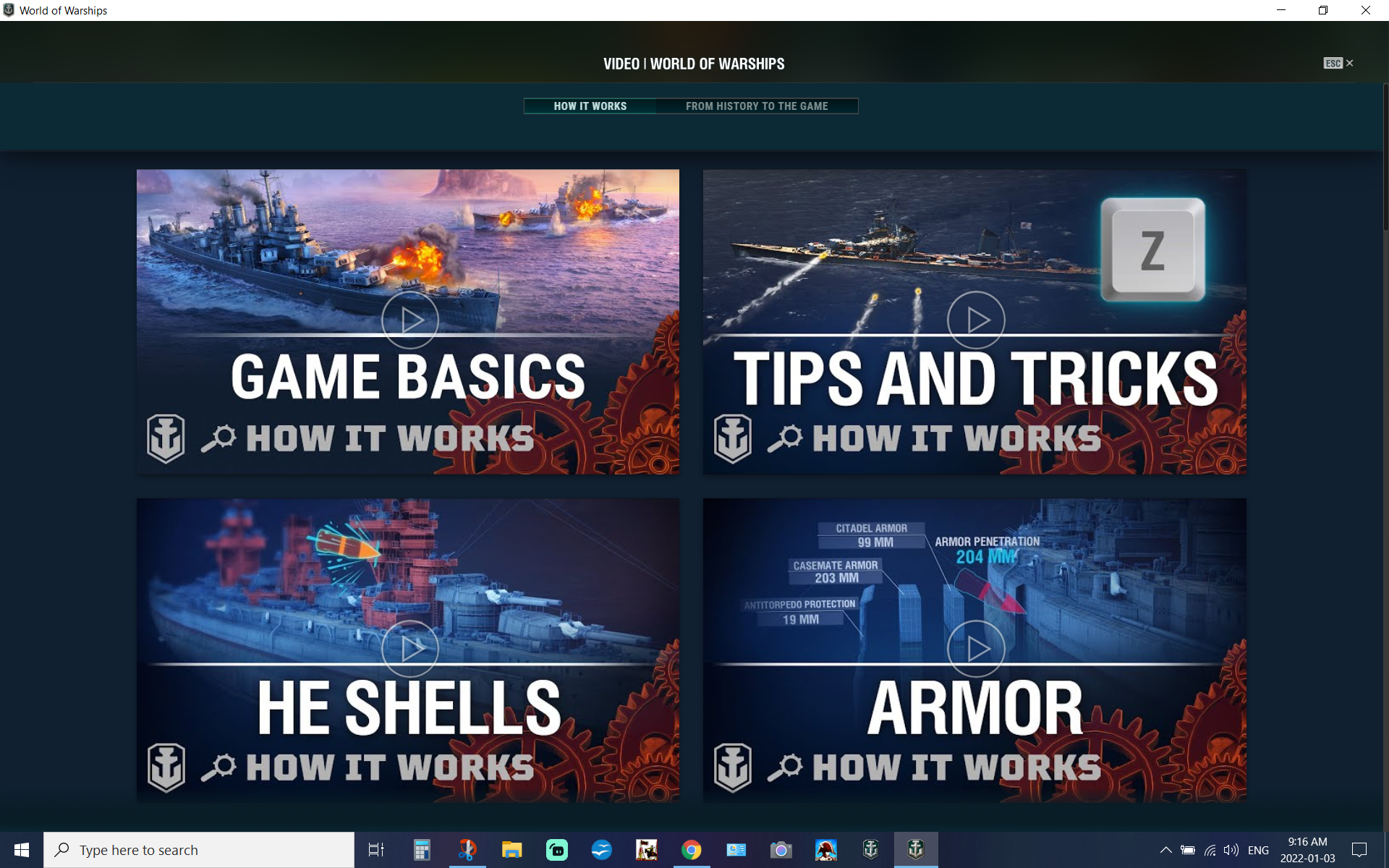Play the Tips and Tricks video
The width and height of the screenshot is (1389, 868).
[x=975, y=320]
